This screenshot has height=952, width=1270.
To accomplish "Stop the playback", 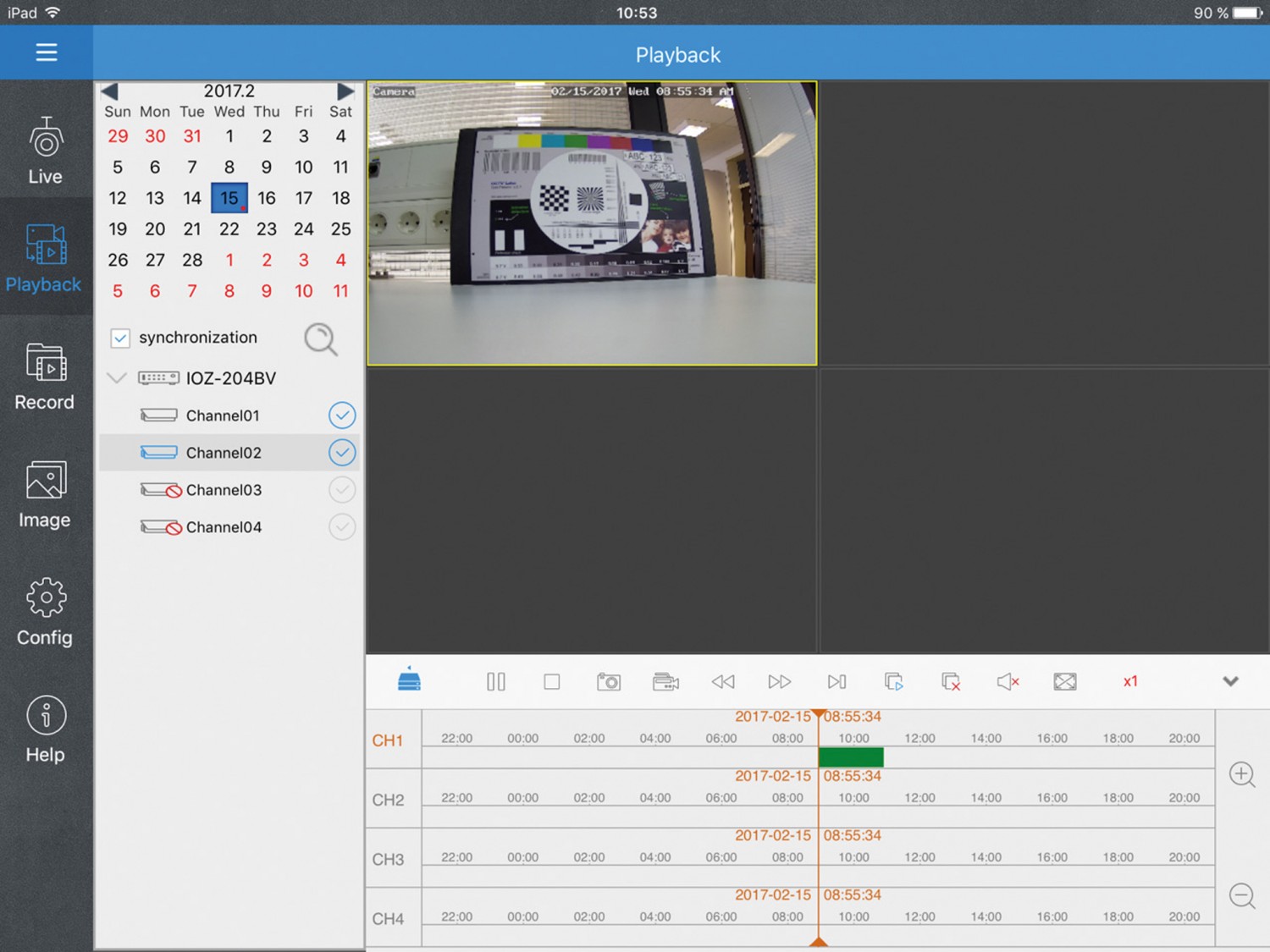I will click(x=552, y=681).
